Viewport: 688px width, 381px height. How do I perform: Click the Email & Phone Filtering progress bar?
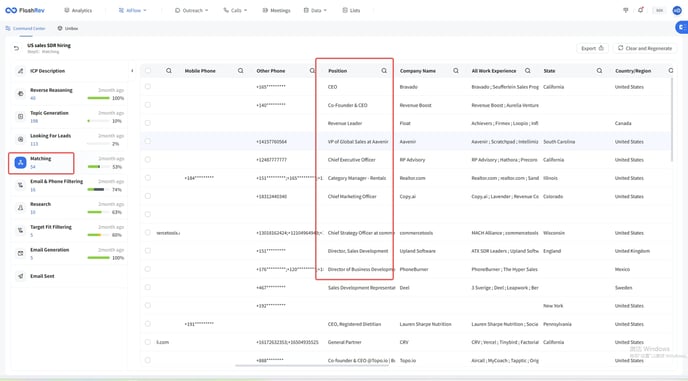click(98, 190)
